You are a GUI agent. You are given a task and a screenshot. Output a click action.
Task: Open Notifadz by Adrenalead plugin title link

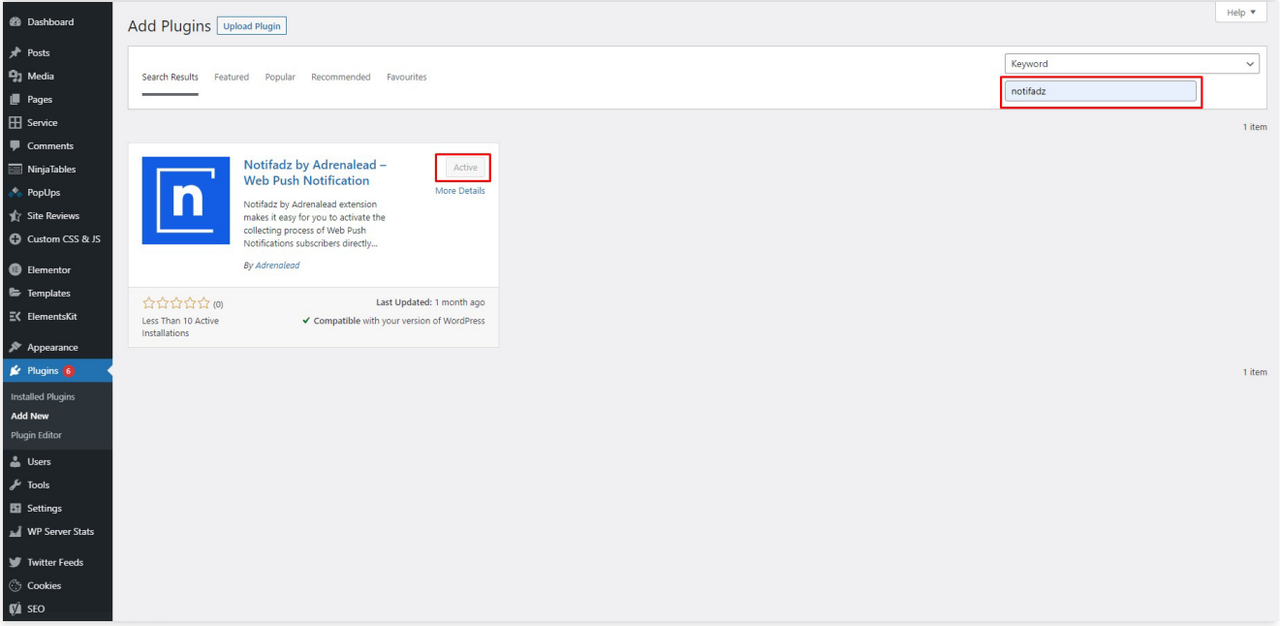[x=315, y=173]
